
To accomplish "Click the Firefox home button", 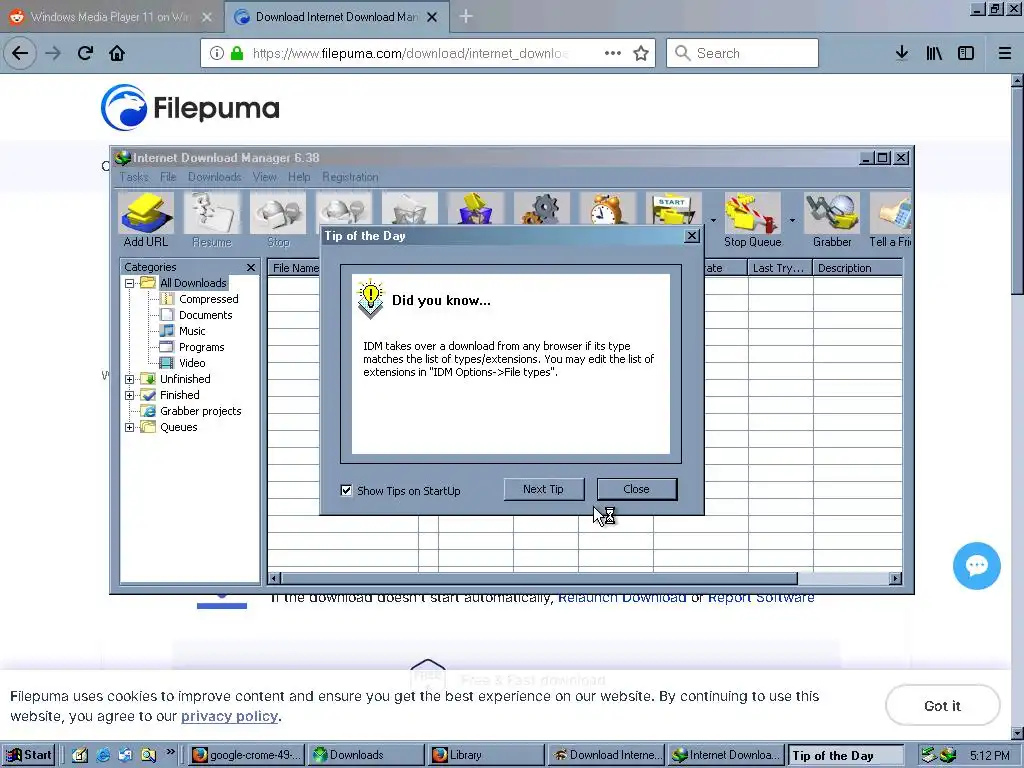I will tap(117, 53).
